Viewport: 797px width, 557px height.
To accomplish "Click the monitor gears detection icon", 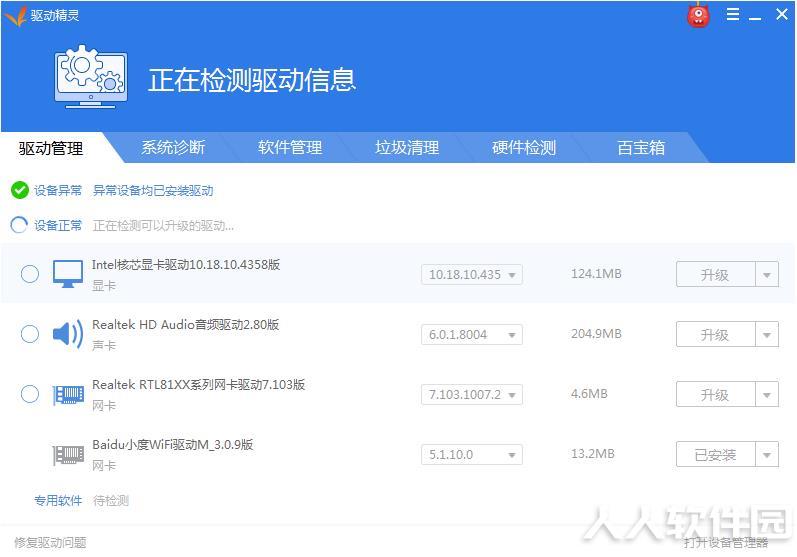I will pyautogui.click(x=91, y=77).
